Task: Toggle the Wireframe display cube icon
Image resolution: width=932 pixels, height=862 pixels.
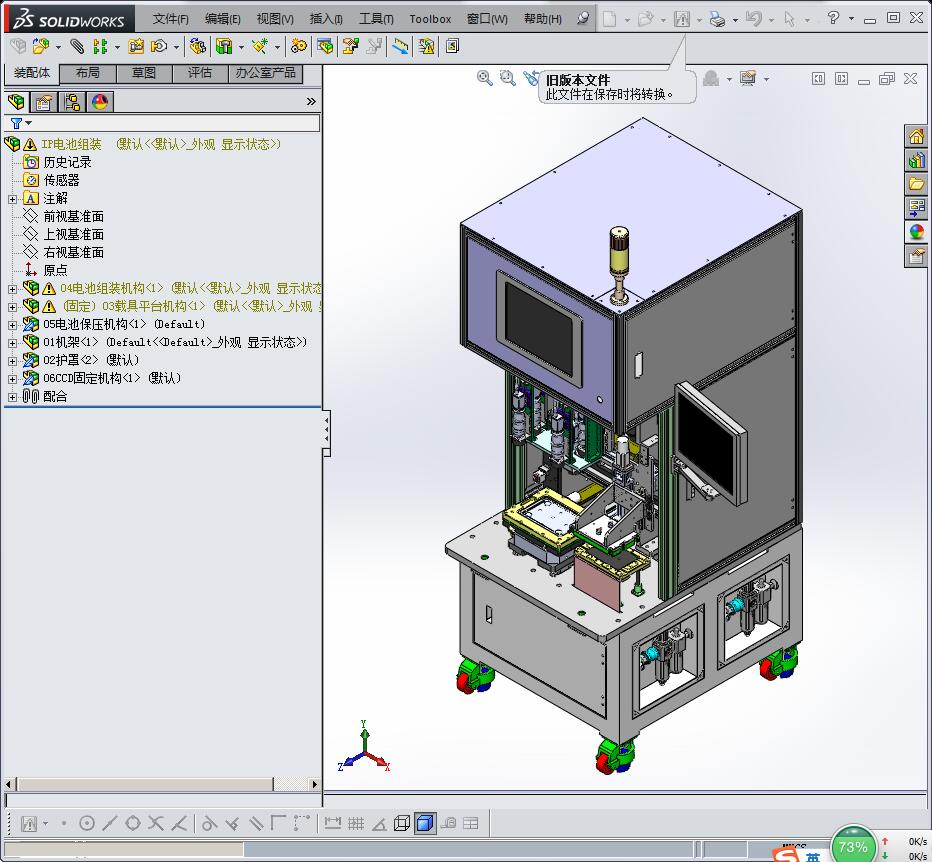Action: pyautogui.click(x=402, y=823)
